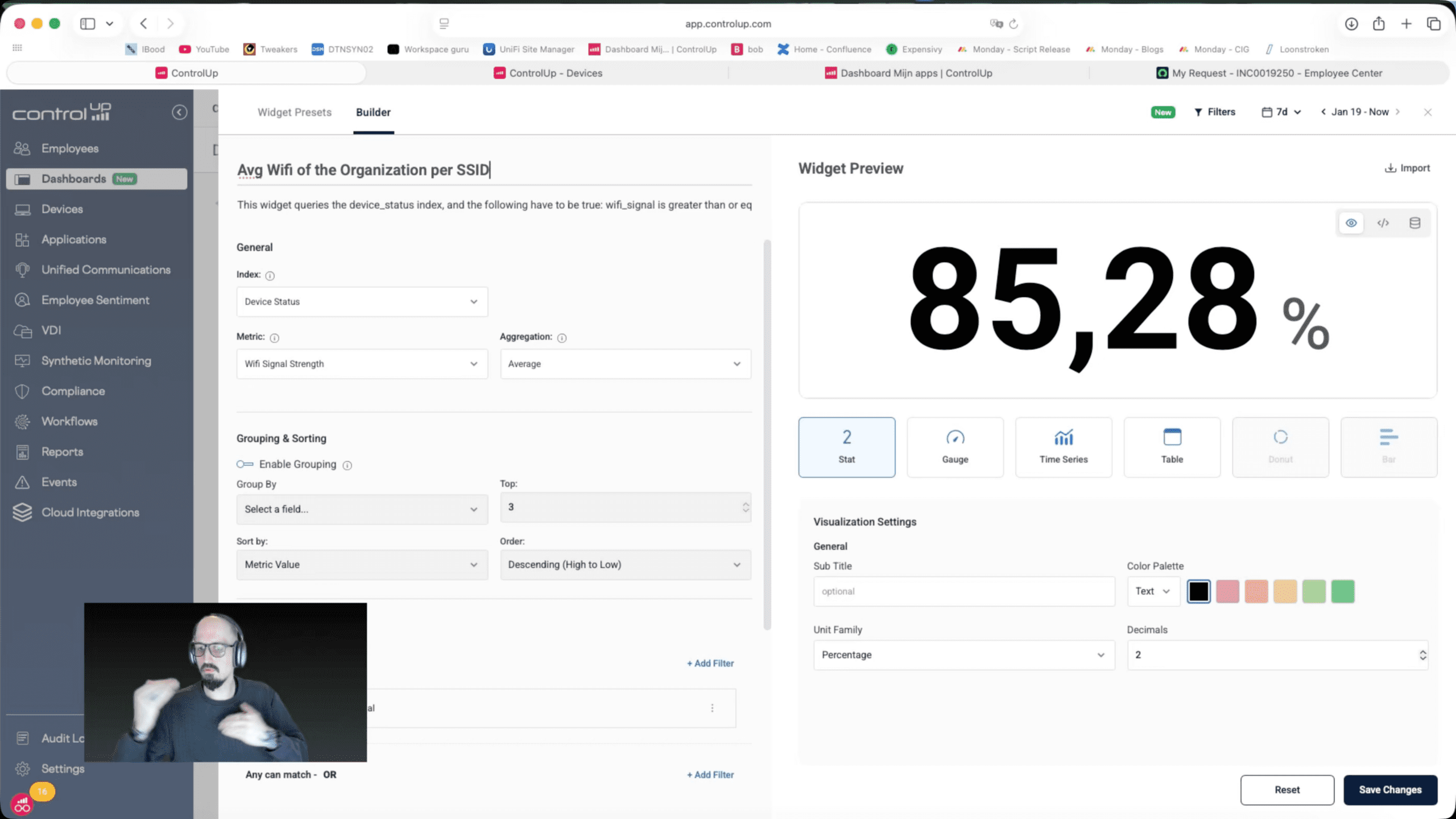Open the Color Palette Text dropdown
1456x819 pixels.
pyautogui.click(x=1153, y=591)
